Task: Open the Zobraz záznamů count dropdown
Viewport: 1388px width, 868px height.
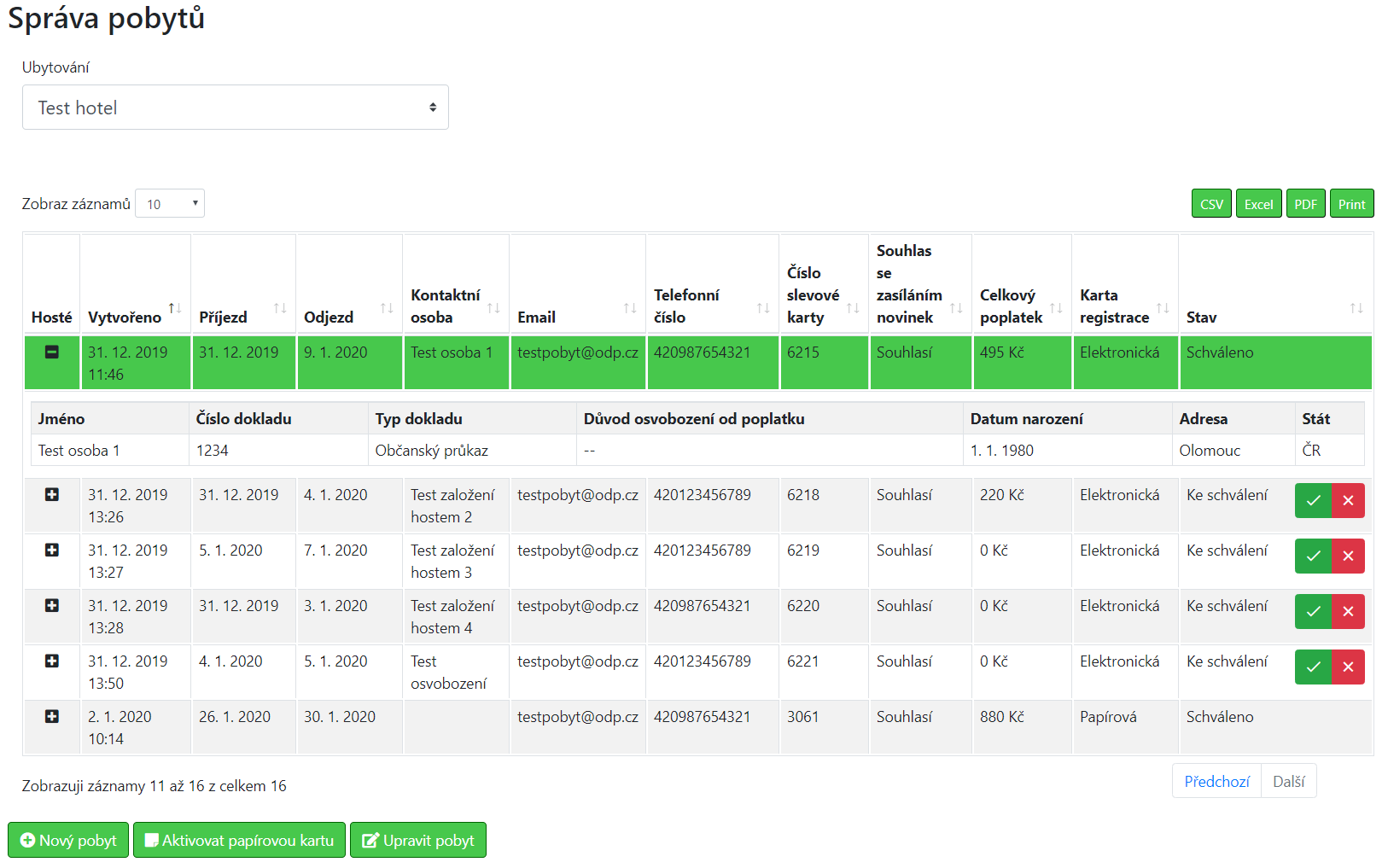Action: point(170,203)
